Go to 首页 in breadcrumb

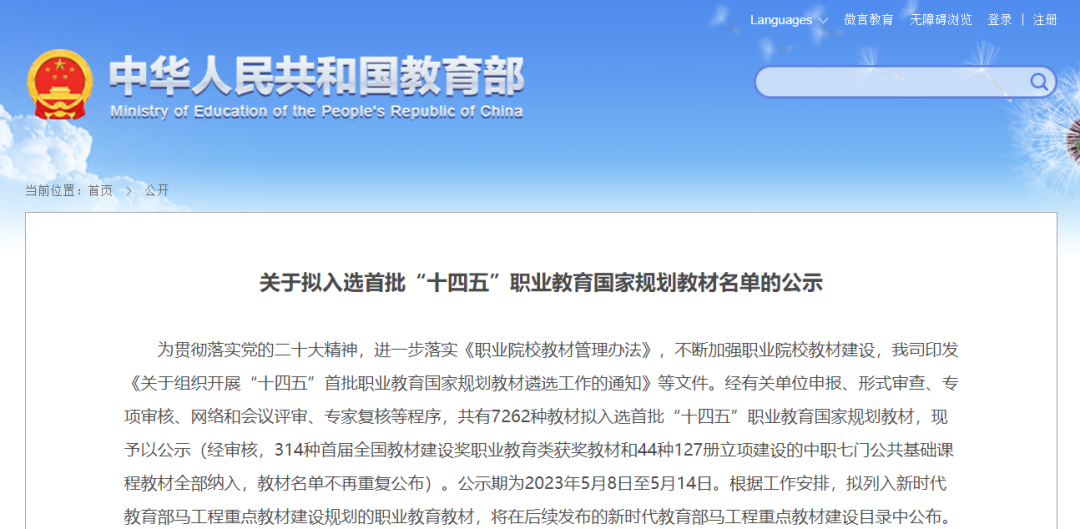click(100, 191)
